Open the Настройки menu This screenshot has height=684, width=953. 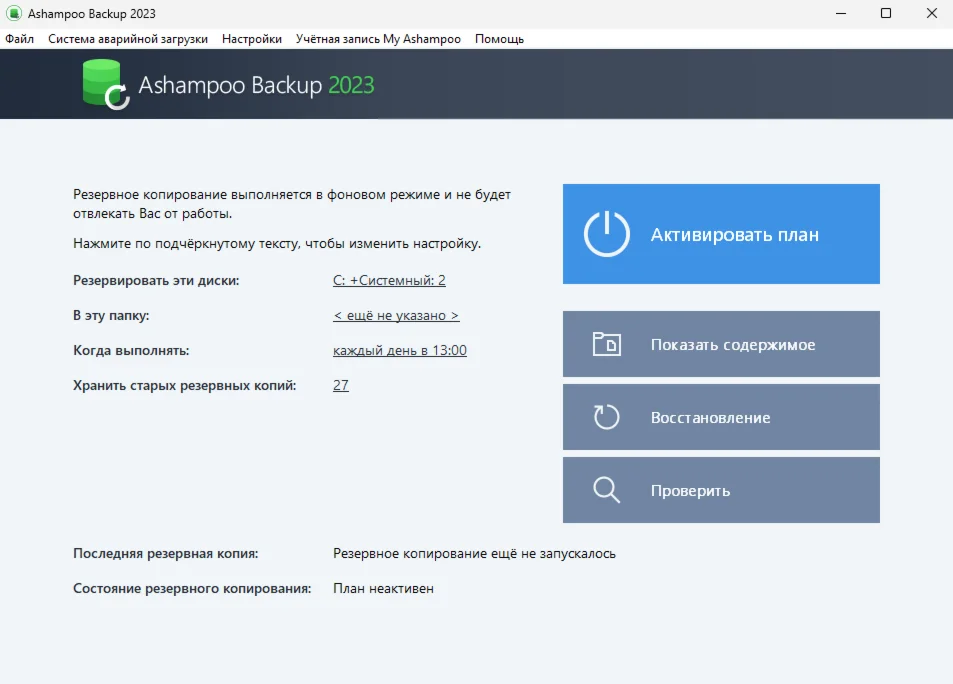pyautogui.click(x=252, y=39)
